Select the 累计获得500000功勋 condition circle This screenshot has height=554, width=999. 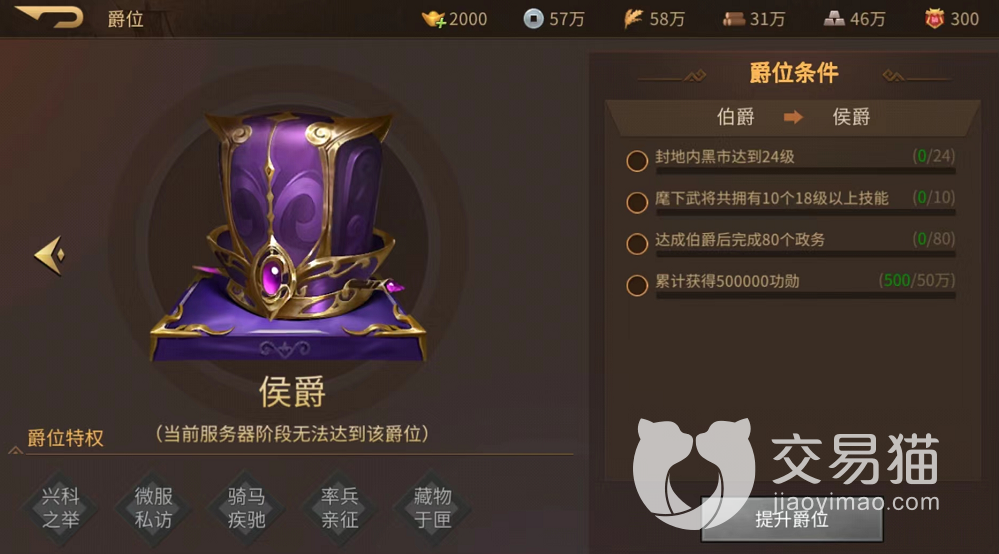[x=637, y=285]
